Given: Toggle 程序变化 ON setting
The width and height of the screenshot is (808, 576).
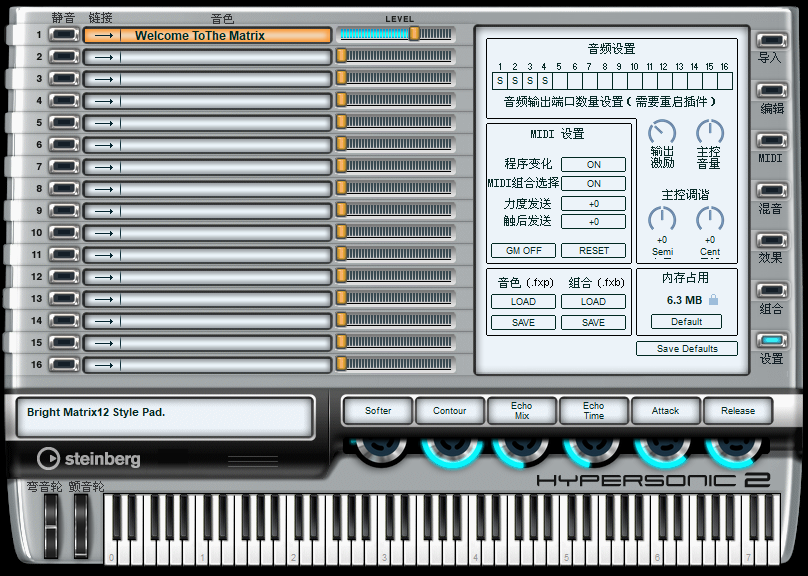Looking at the screenshot, I should [593, 164].
